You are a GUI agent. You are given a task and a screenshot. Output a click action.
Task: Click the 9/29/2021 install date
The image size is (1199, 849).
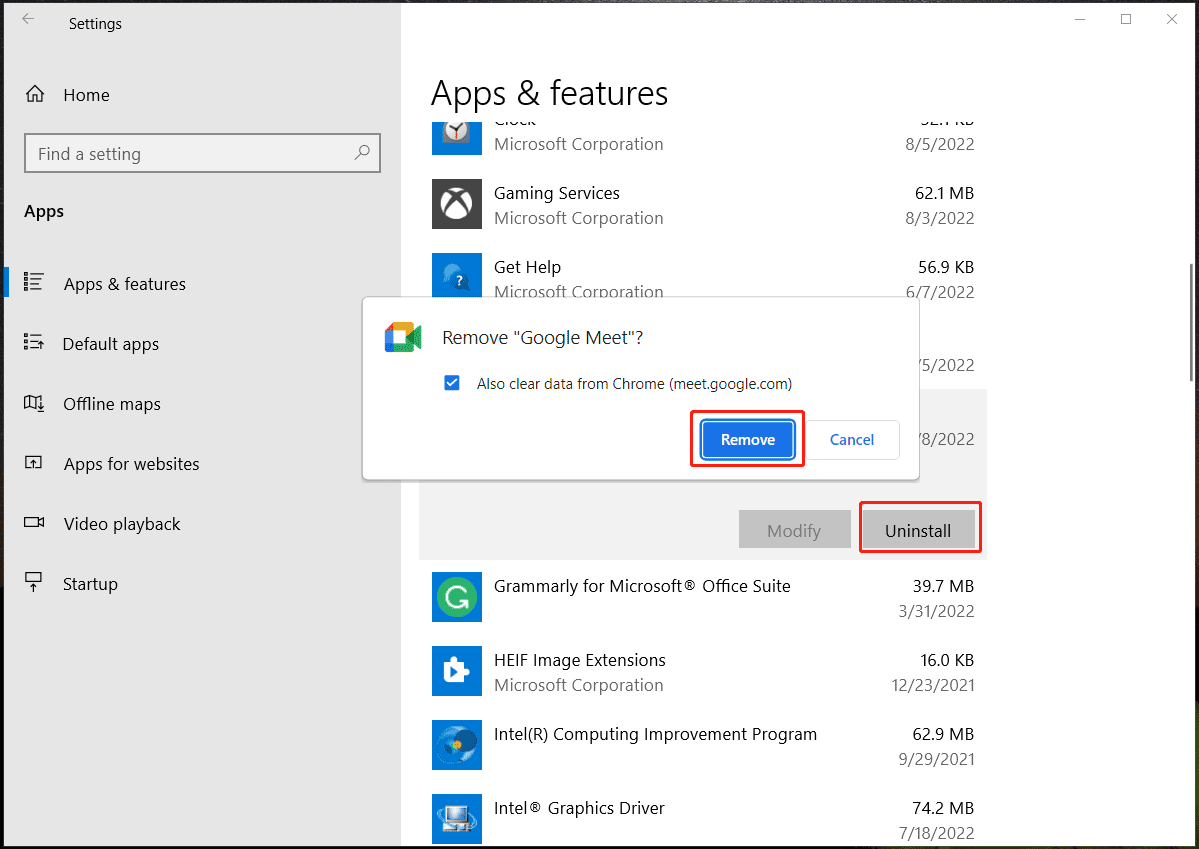pos(937,759)
